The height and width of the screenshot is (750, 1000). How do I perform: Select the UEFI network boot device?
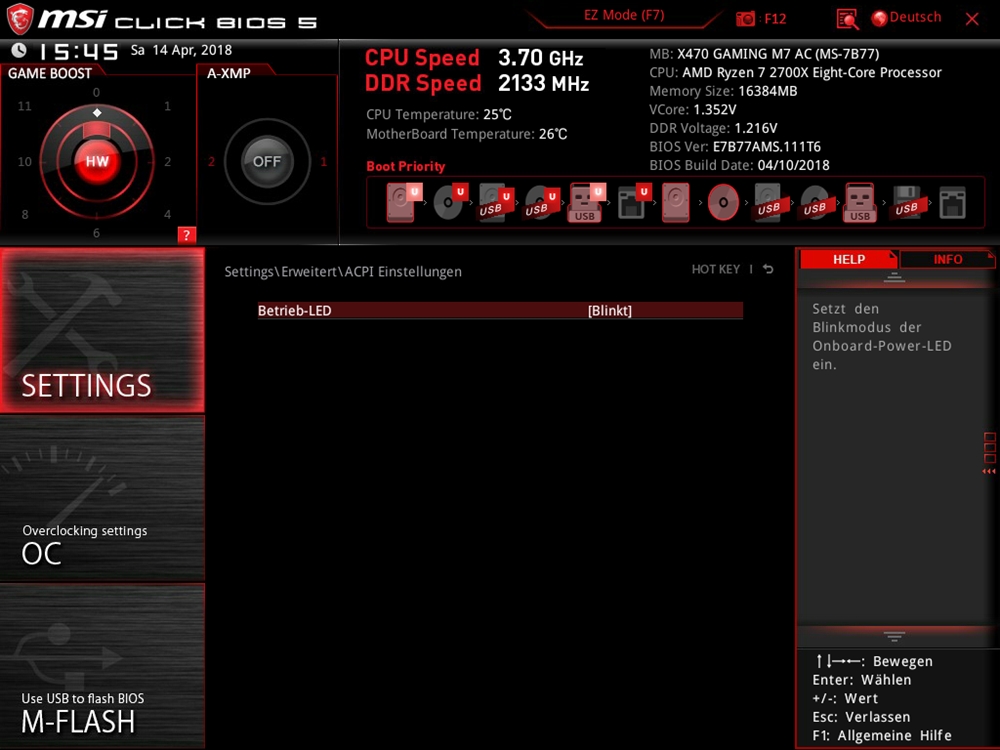[x=633, y=202]
